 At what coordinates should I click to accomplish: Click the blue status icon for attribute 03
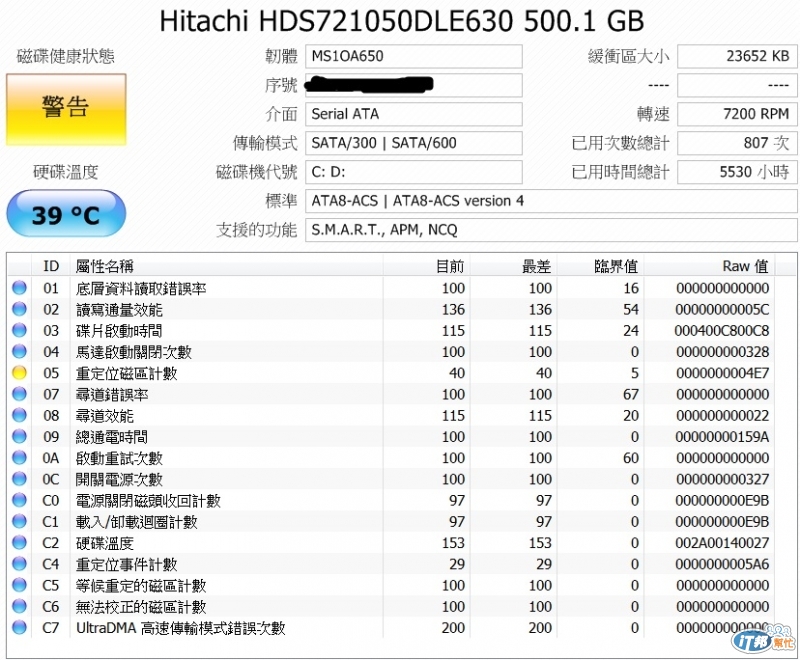click(x=19, y=331)
